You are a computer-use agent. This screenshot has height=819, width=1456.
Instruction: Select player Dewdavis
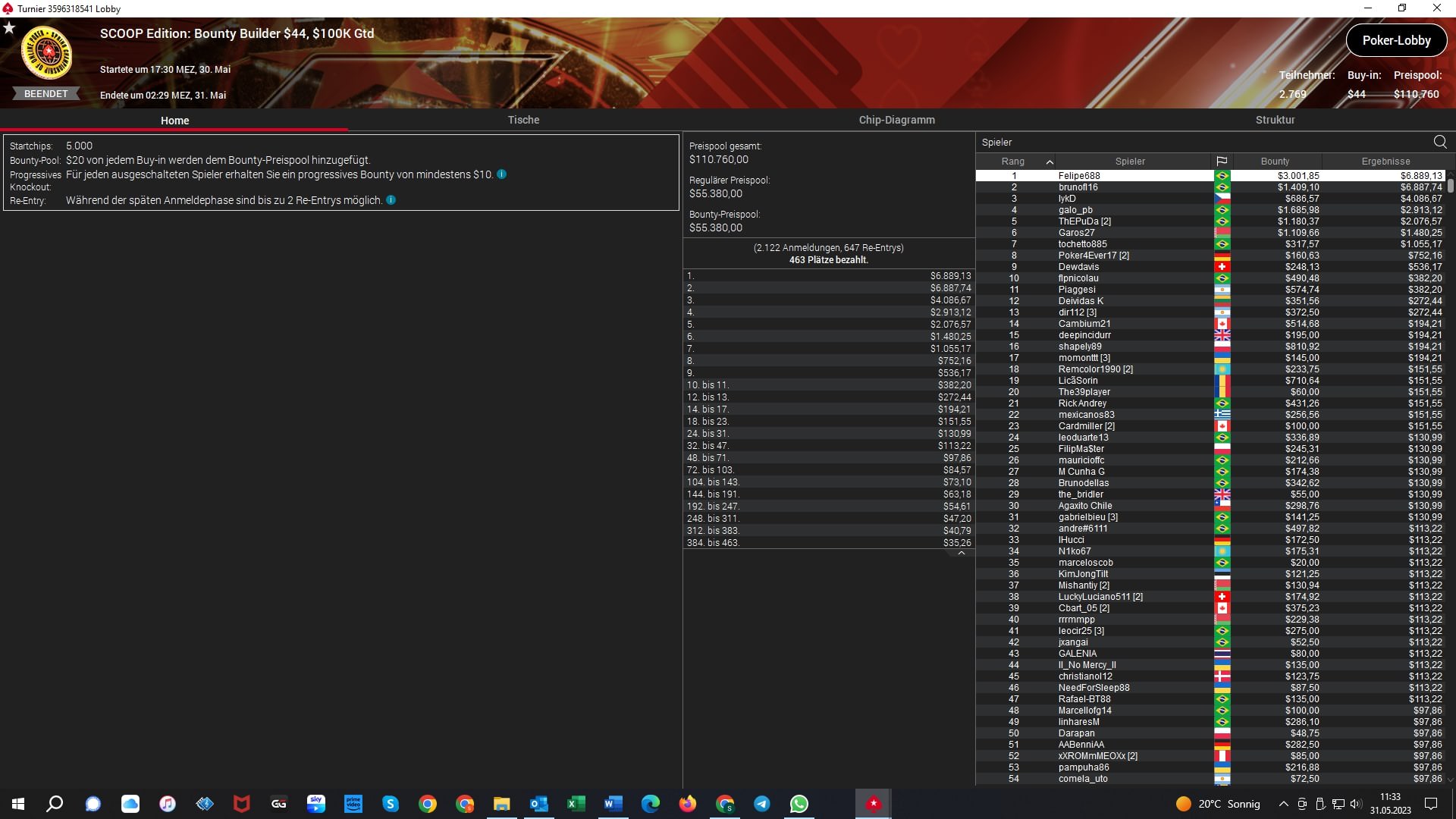click(1211, 267)
